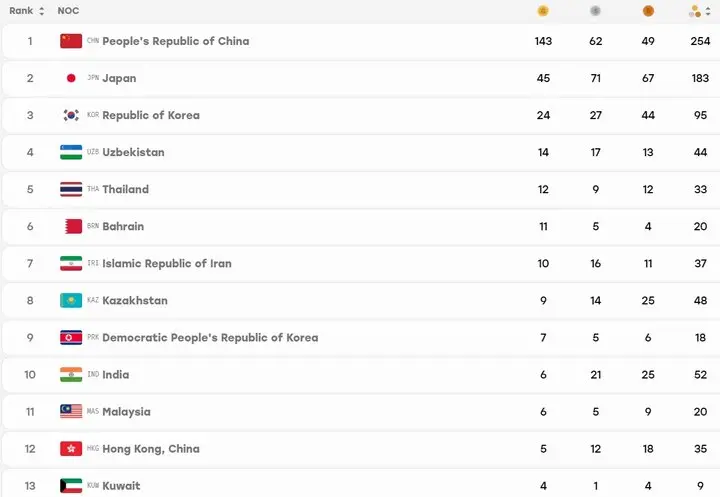The width and height of the screenshot is (720, 497).
Task: Click the gold medal column icon
Action: tap(543, 11)
